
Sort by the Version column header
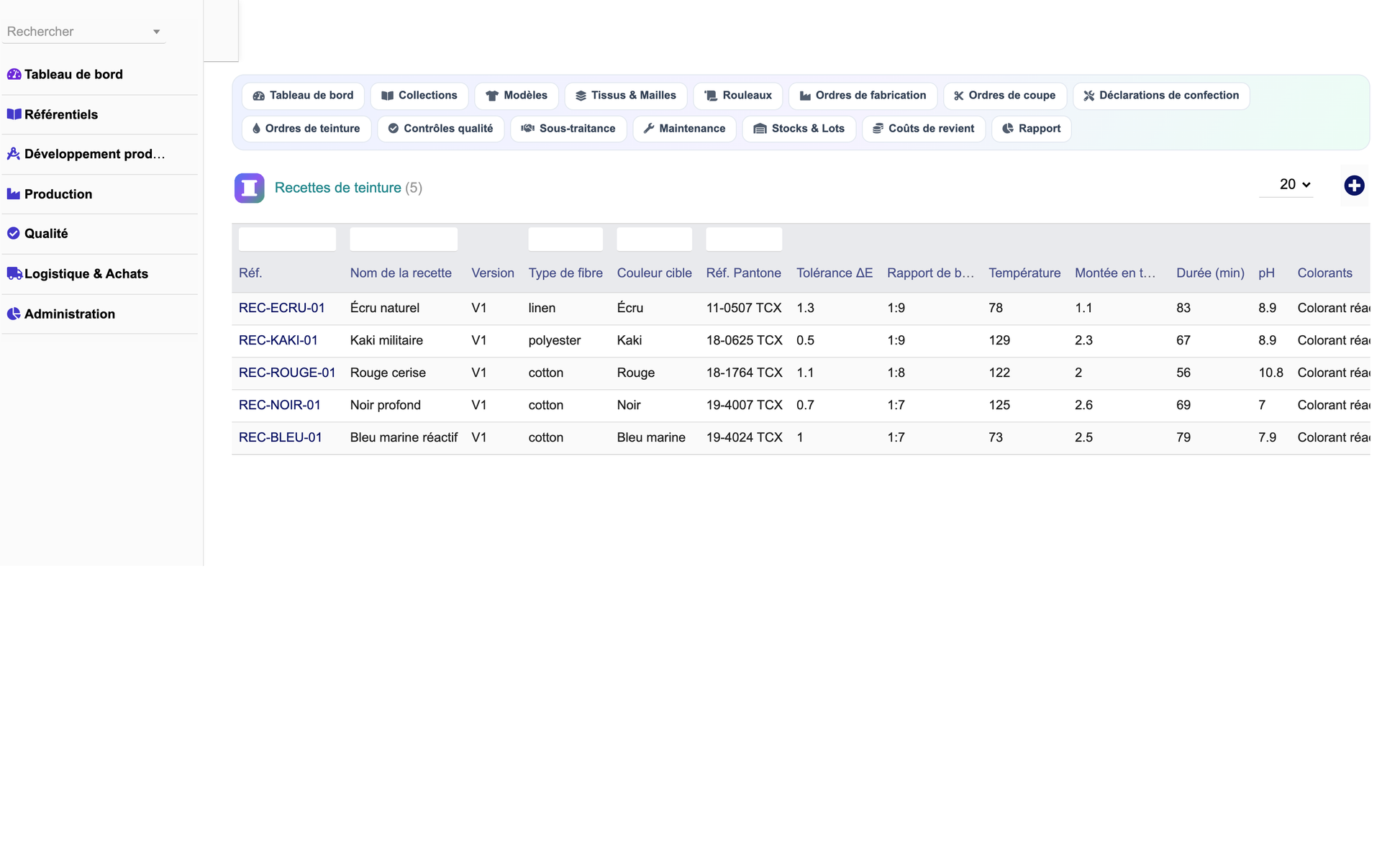click(x=493, y=273)
